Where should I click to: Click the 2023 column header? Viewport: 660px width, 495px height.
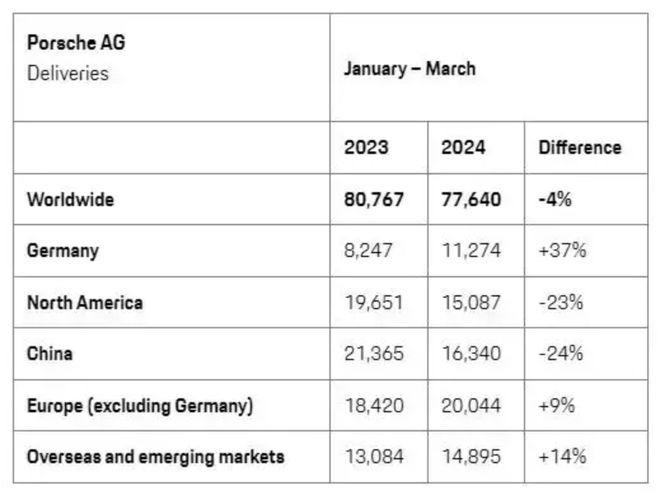click(x=366, y=148)
